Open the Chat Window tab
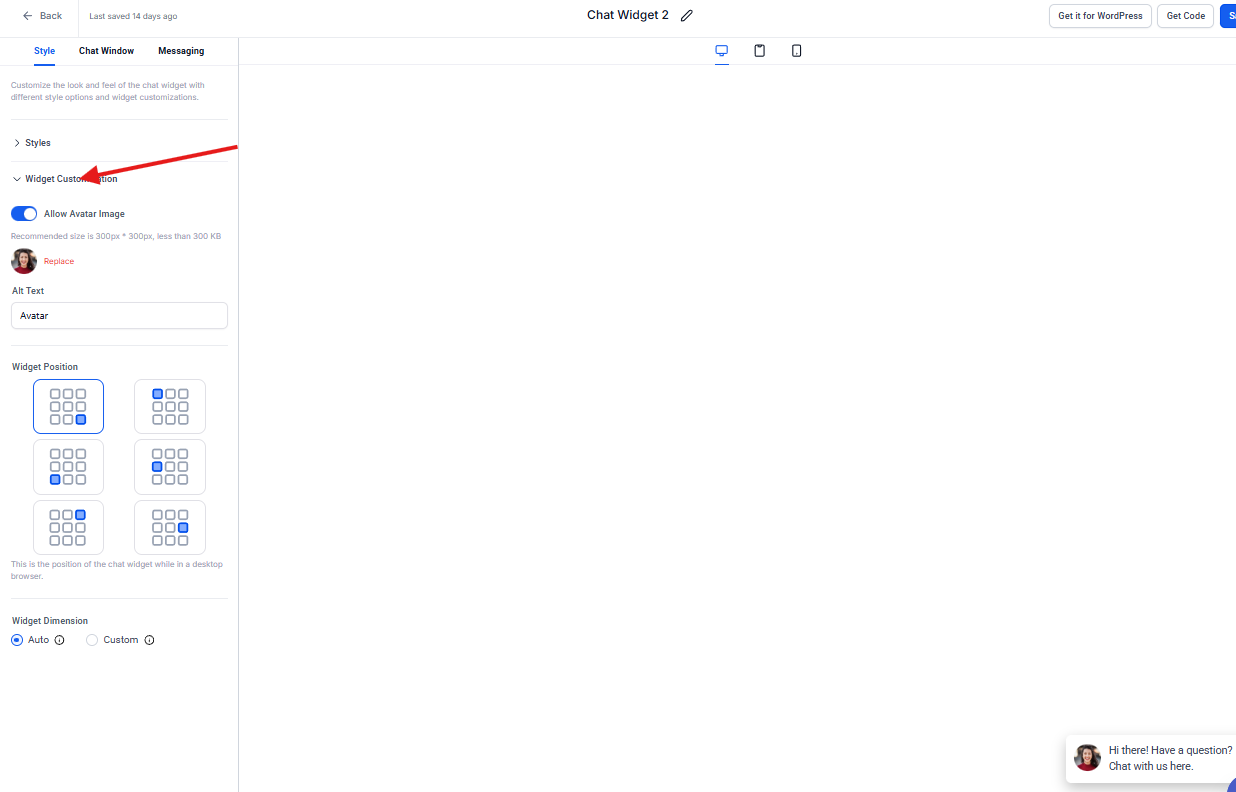This screenshot has height=792, width=1236. click(x=106, y=51)
